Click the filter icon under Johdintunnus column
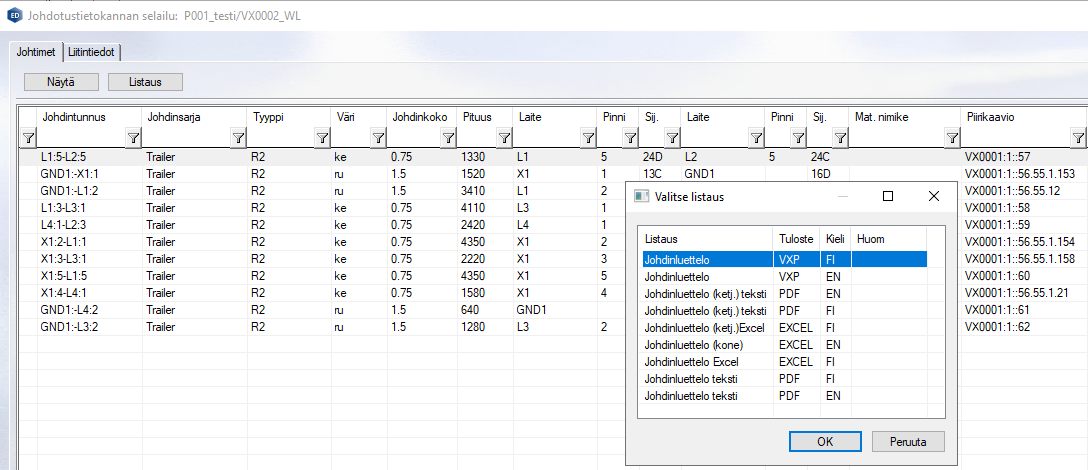Image resolution: width=1088 pixels, height=470 pixels. coord(133,138)
